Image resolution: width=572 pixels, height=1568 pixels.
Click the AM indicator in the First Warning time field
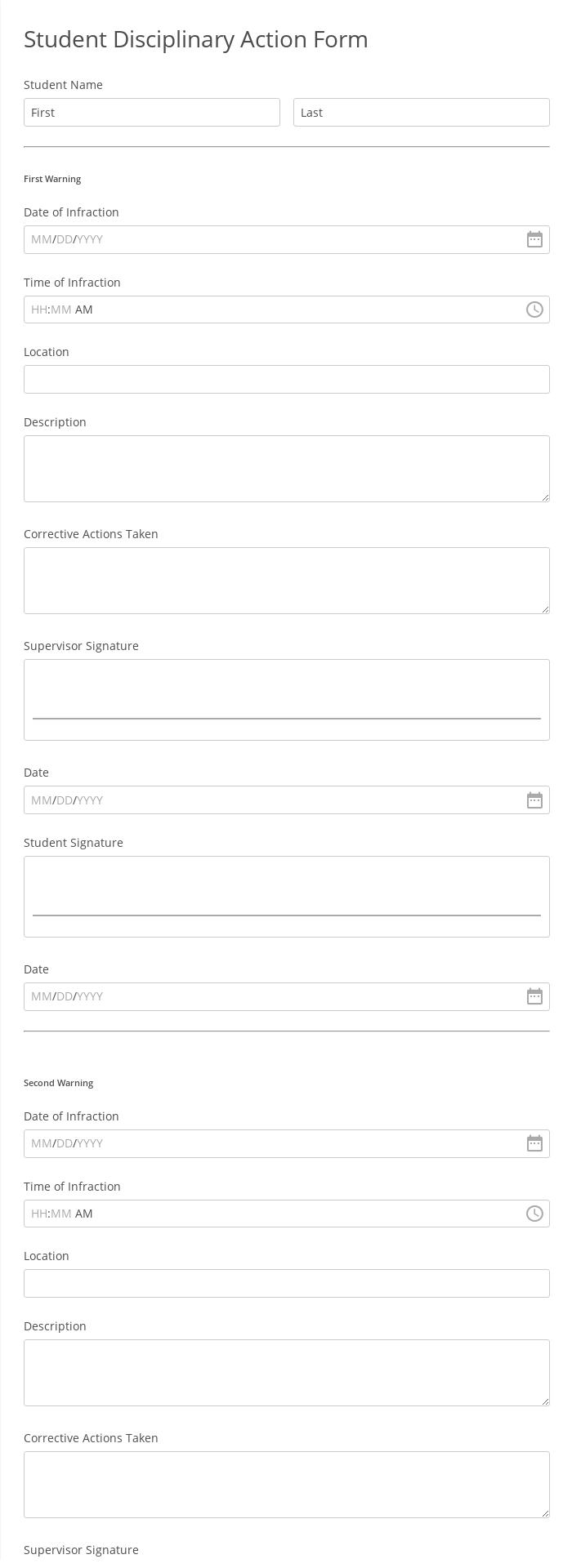pos(83,310)
